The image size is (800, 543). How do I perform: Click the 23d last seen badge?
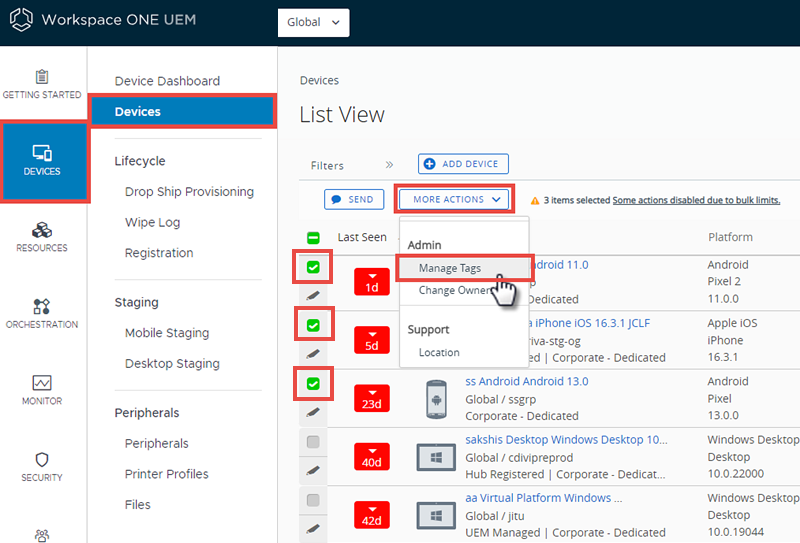click(x=372, y=398)
